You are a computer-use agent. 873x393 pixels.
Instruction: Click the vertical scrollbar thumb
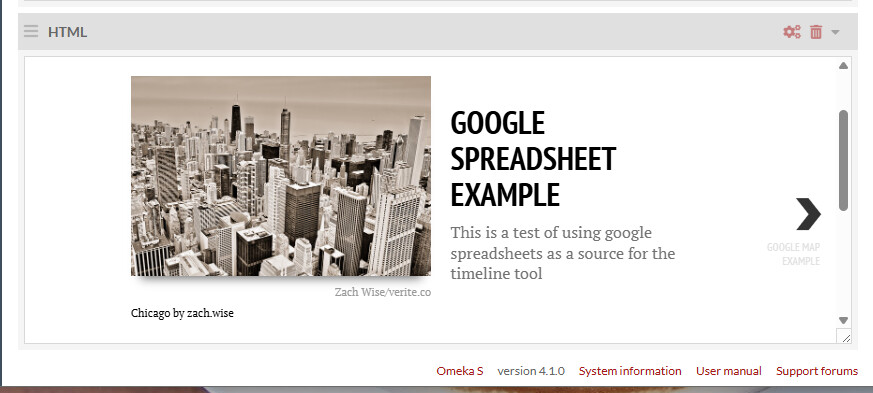[x=843, y=160]
